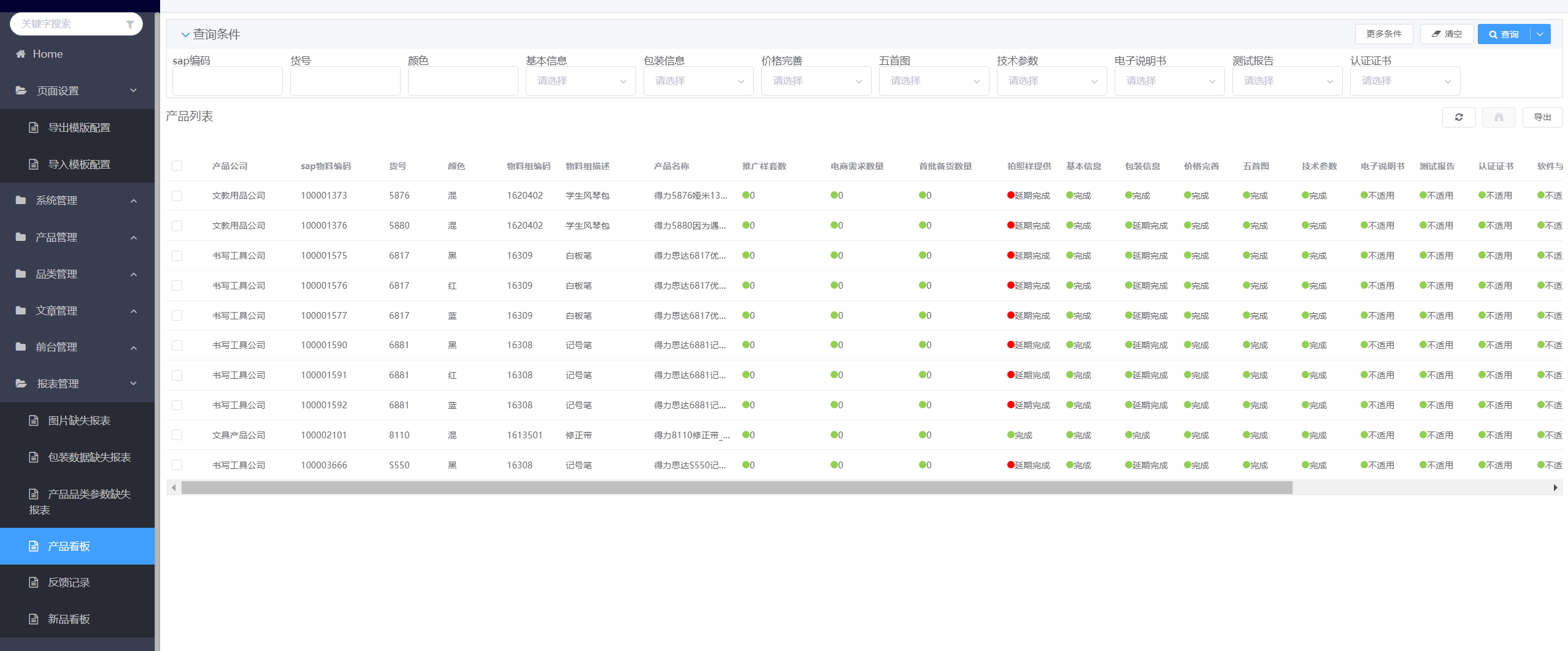Screen dimensions: 1568x651
Task: Open the 价格完善 filter dropdown
Action: [x=816, y=81]
